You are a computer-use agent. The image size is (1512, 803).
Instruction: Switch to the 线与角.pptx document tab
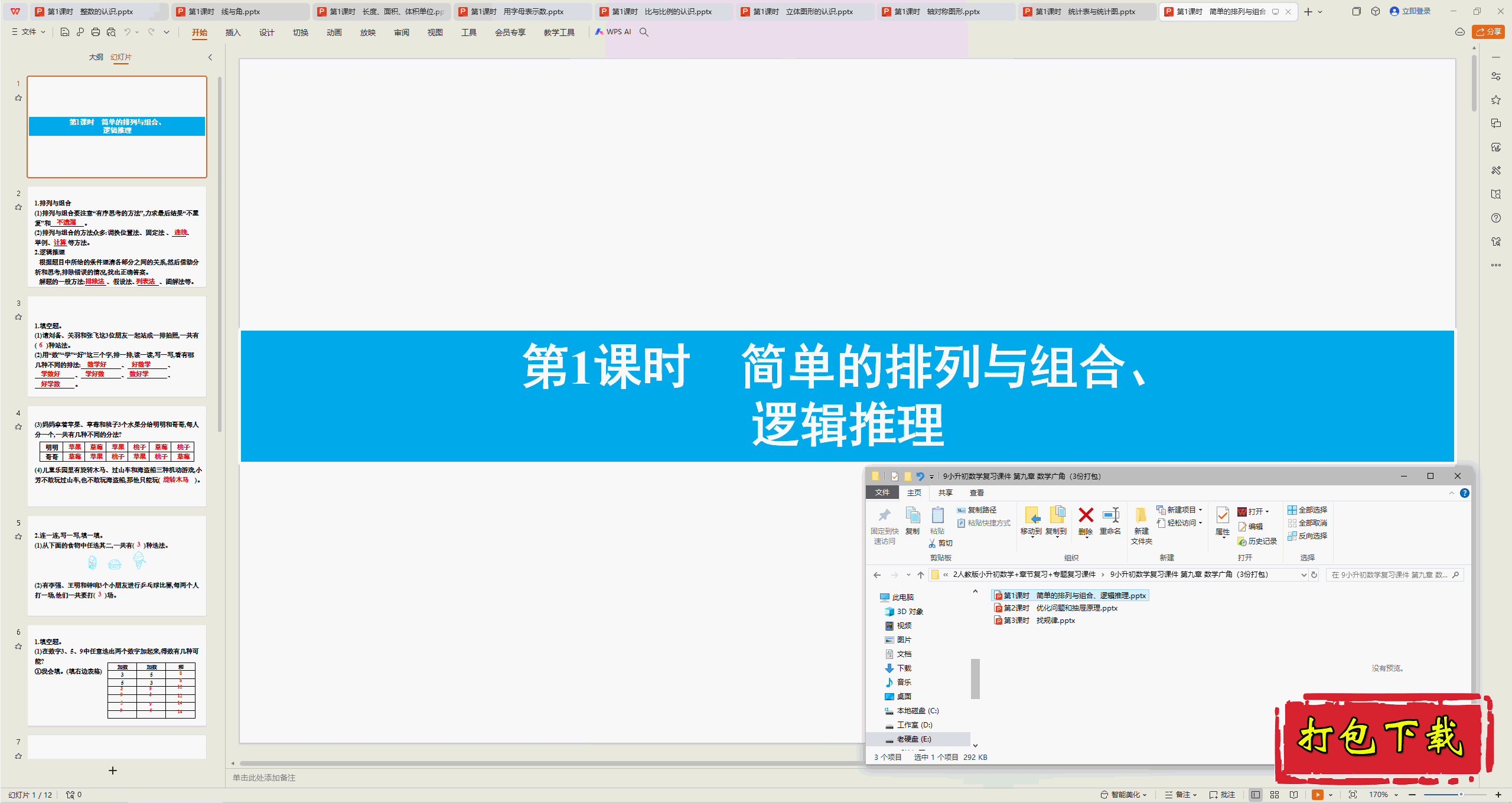[x=239, y=11]
